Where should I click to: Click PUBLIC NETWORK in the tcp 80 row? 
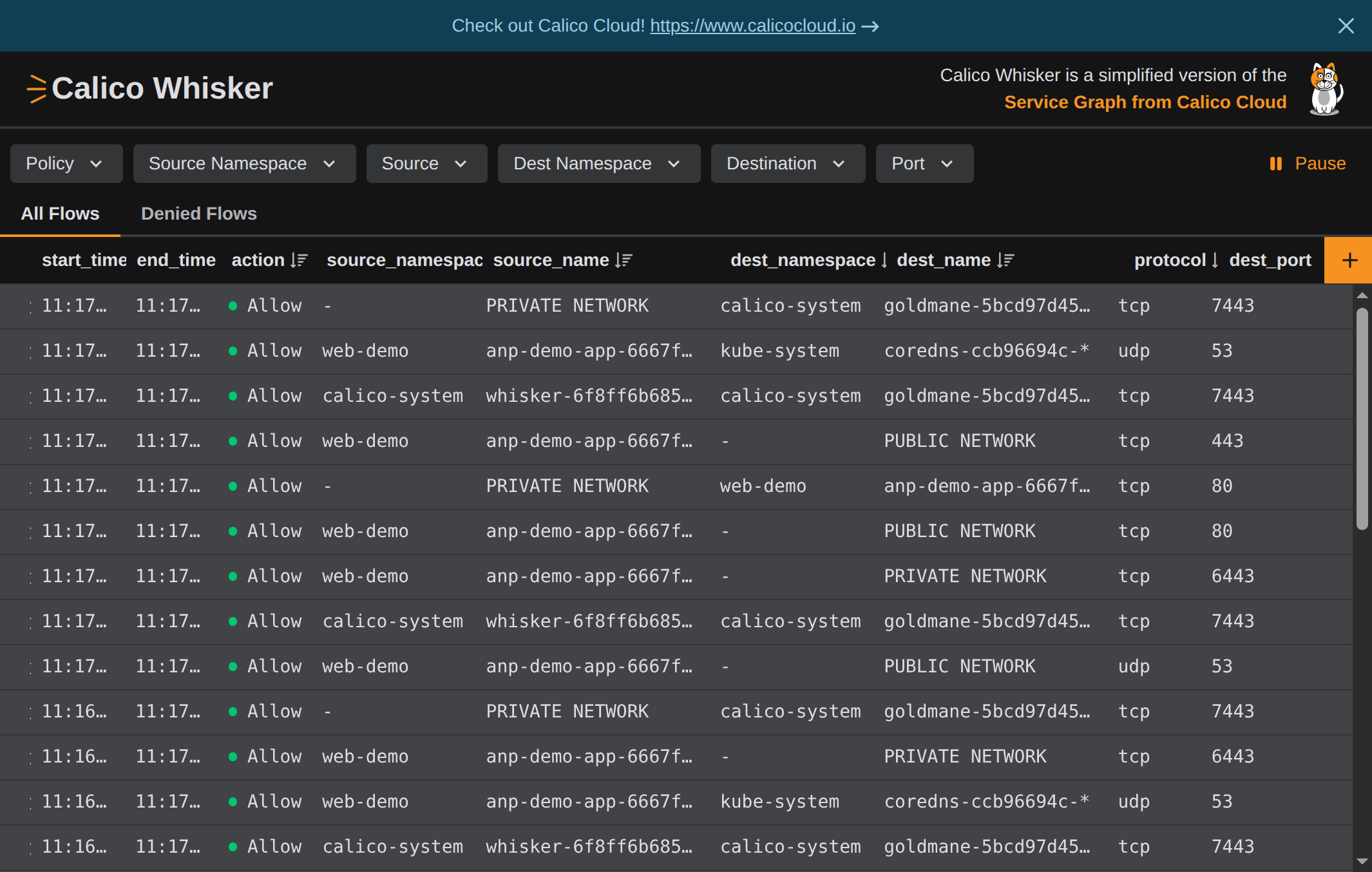point(960,531)
